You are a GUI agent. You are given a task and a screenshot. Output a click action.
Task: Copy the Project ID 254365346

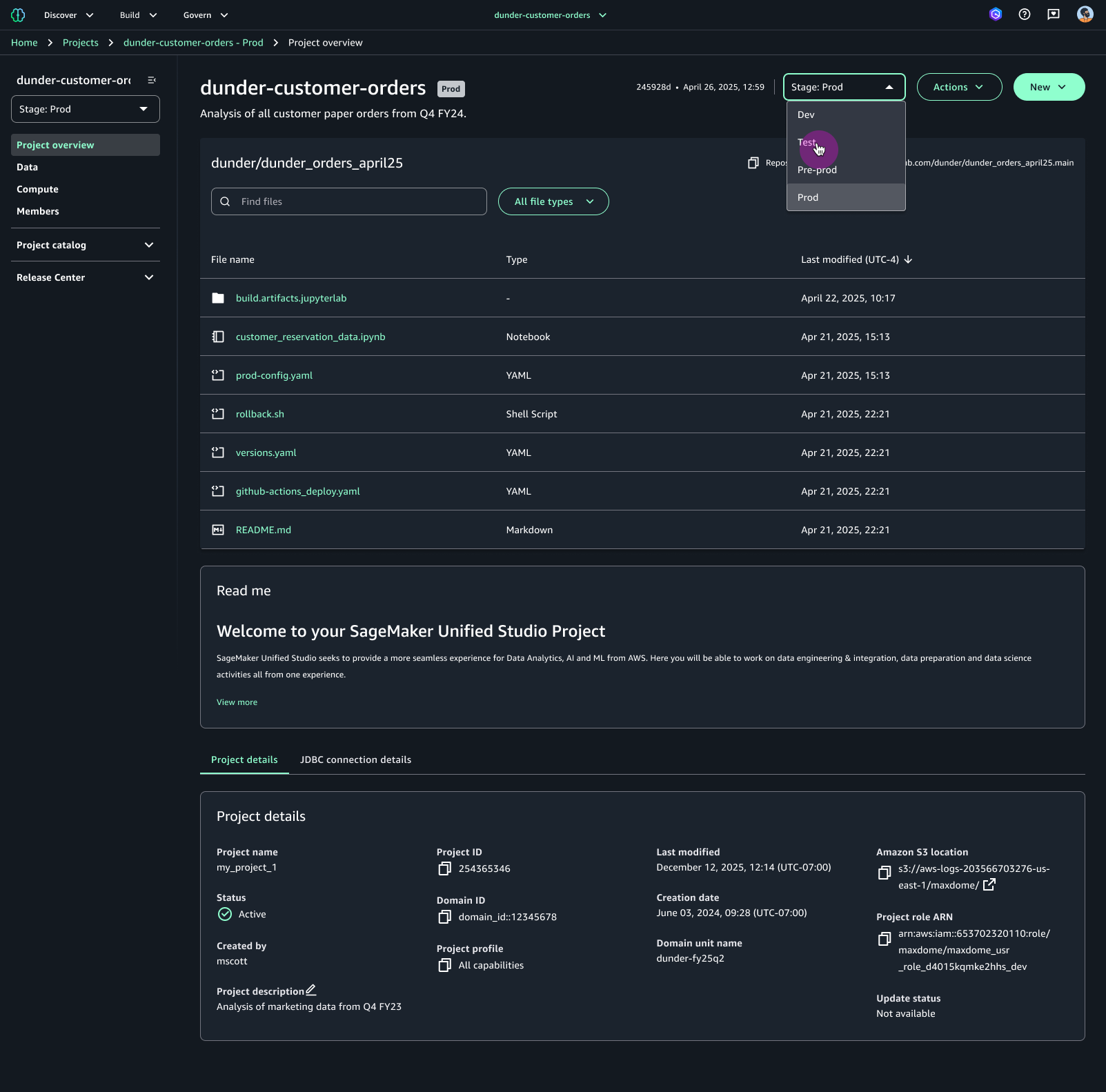coord(444,868)
